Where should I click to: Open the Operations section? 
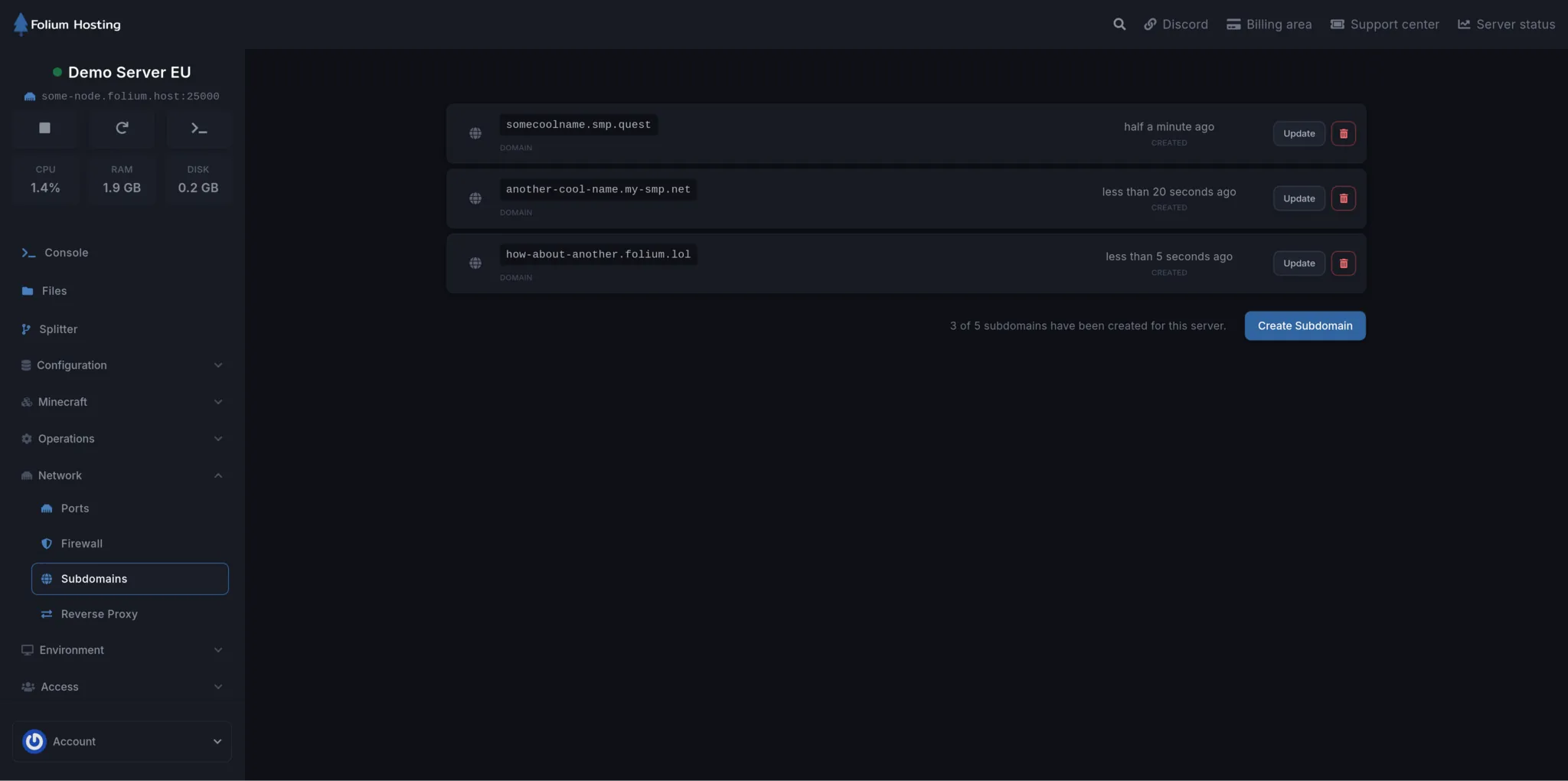coord(65,438)
